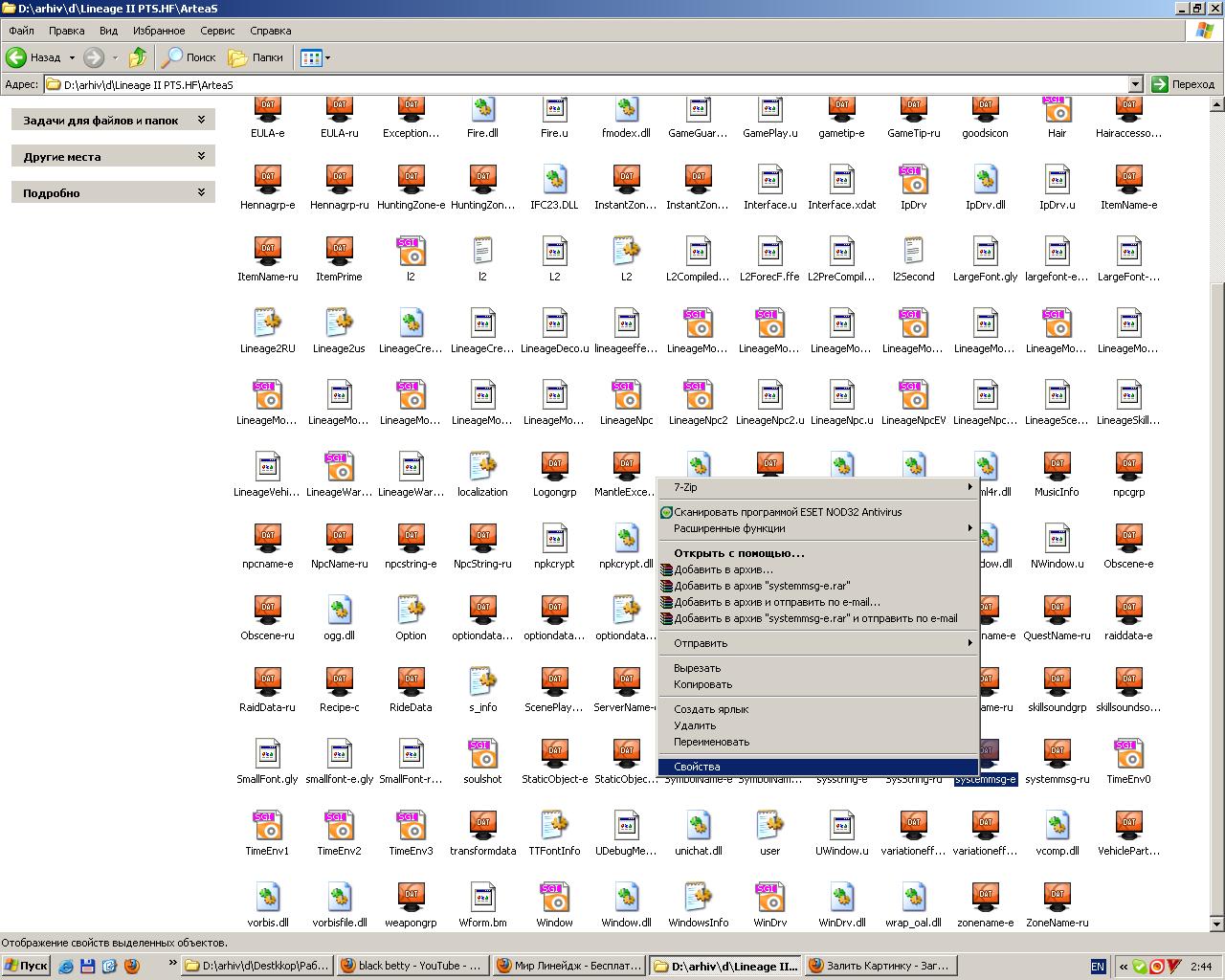Expand the 'Расширенные функции' submenu
The width and height of the screenshot is (1225, 980).
coord(818,528)
